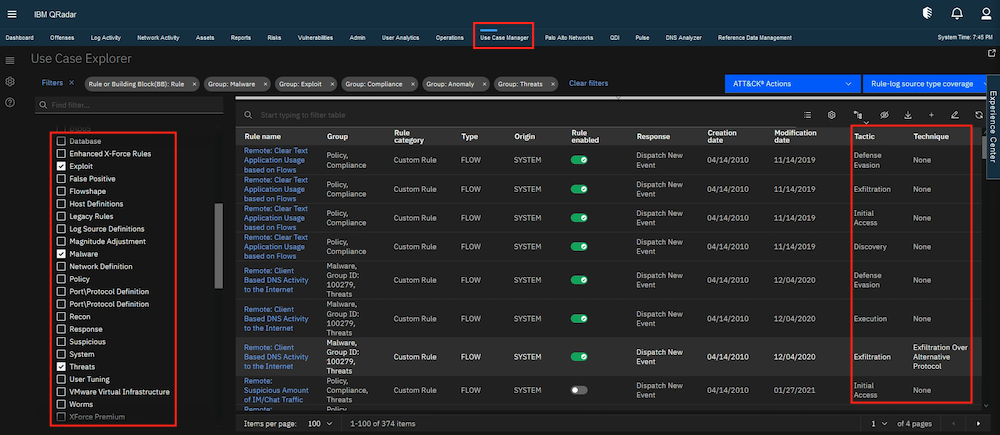Remove the 'Group: Threats' filter chip
The height and width of the screenshot is (435, 1000).
pos(552,84)
